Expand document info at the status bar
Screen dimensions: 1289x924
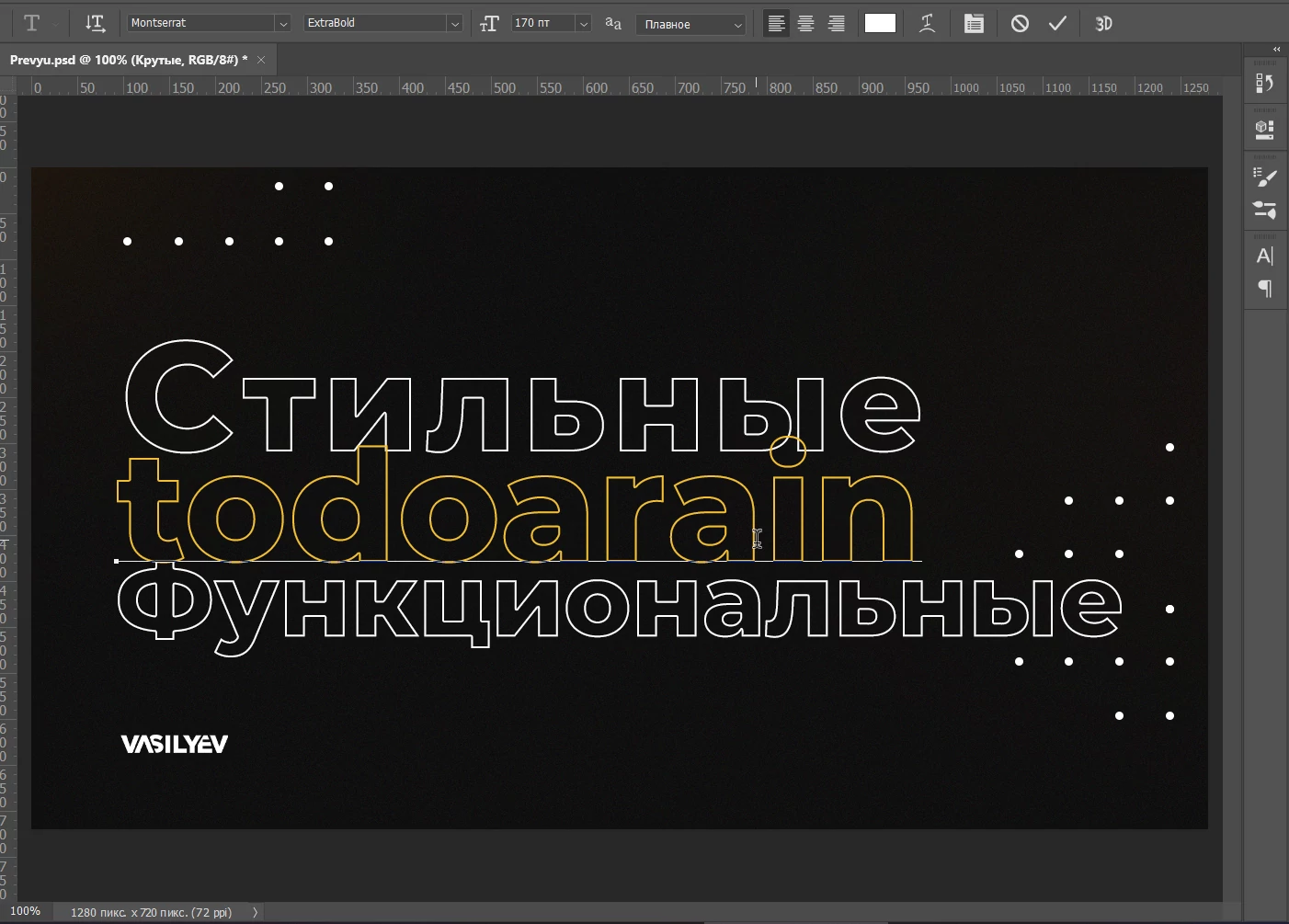(x=255, y=912)
